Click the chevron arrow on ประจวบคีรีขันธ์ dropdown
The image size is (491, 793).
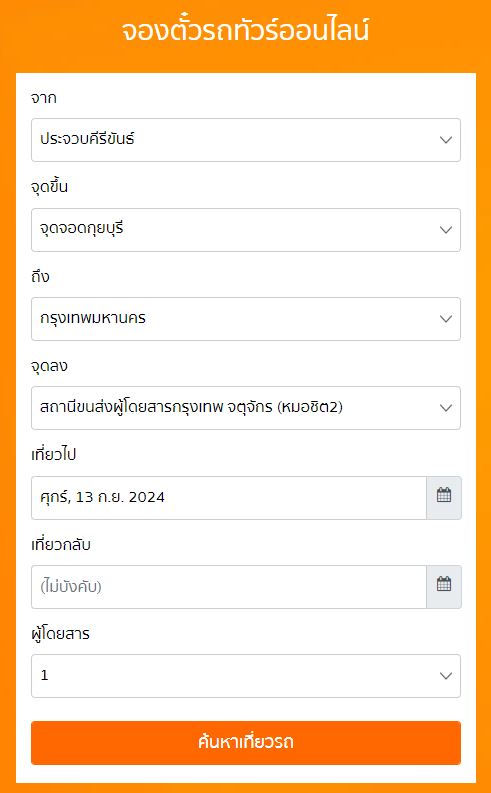click(445, 140)
